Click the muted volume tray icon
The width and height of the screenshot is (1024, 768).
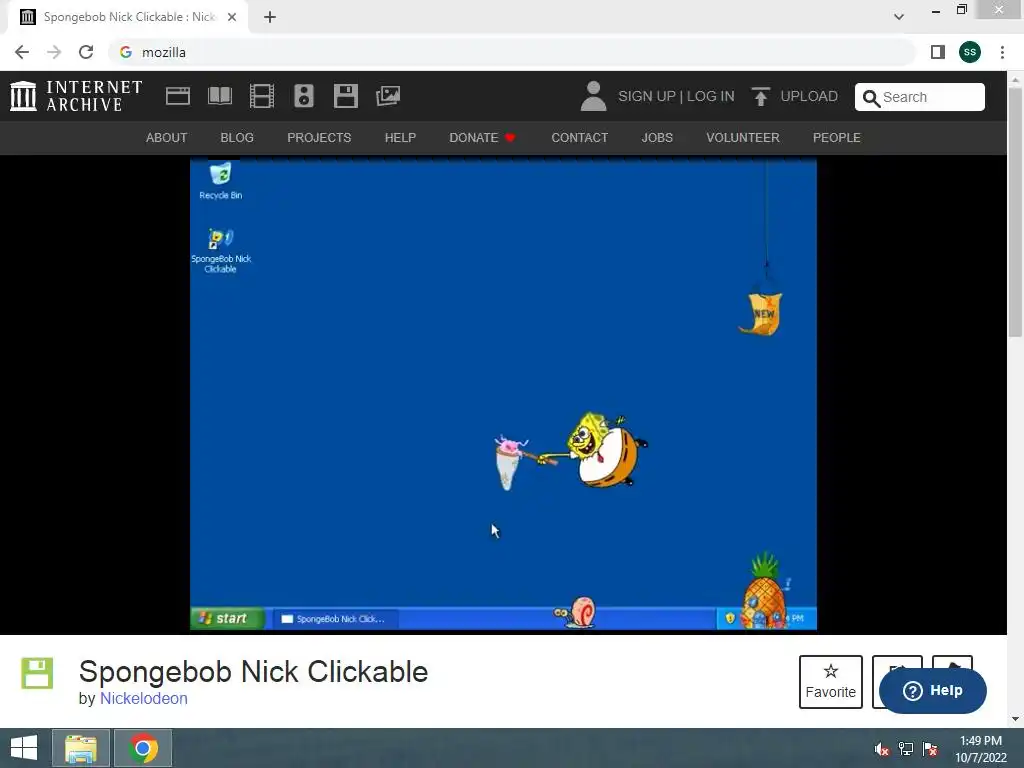[882, 749]
